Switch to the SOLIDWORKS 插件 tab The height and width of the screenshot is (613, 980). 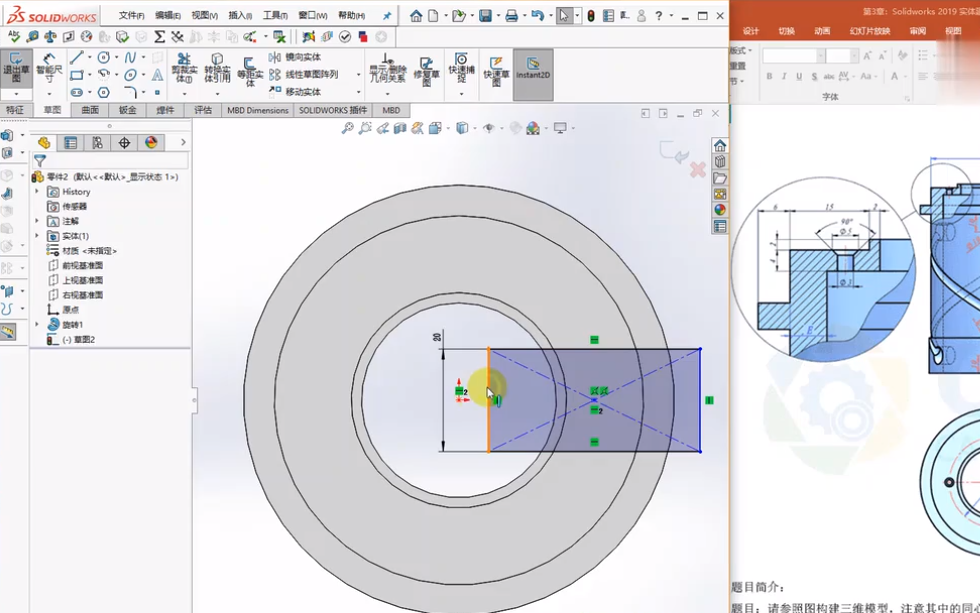(x=332, y=110)
